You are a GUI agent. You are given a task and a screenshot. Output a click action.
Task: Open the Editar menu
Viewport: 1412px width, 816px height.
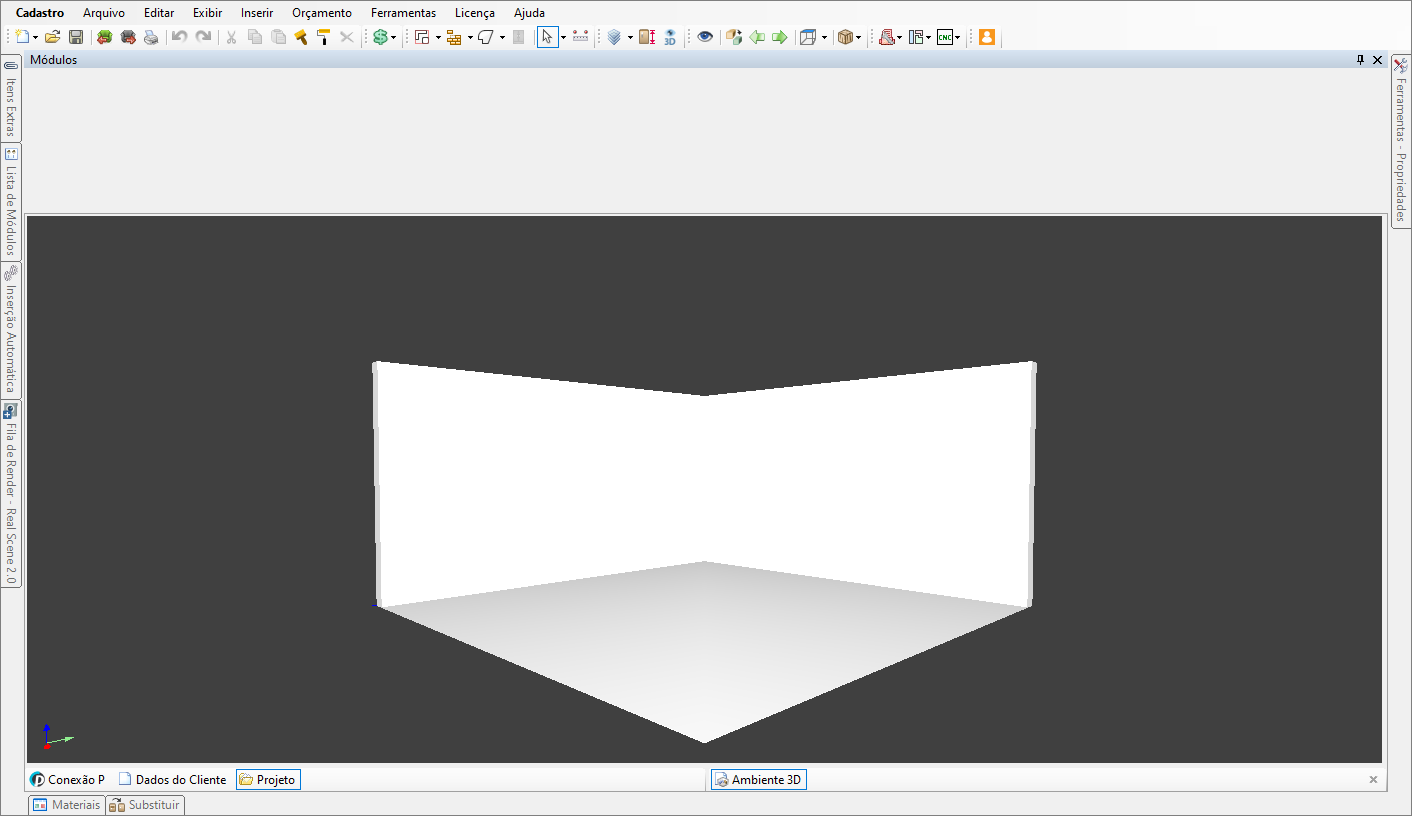159,13
